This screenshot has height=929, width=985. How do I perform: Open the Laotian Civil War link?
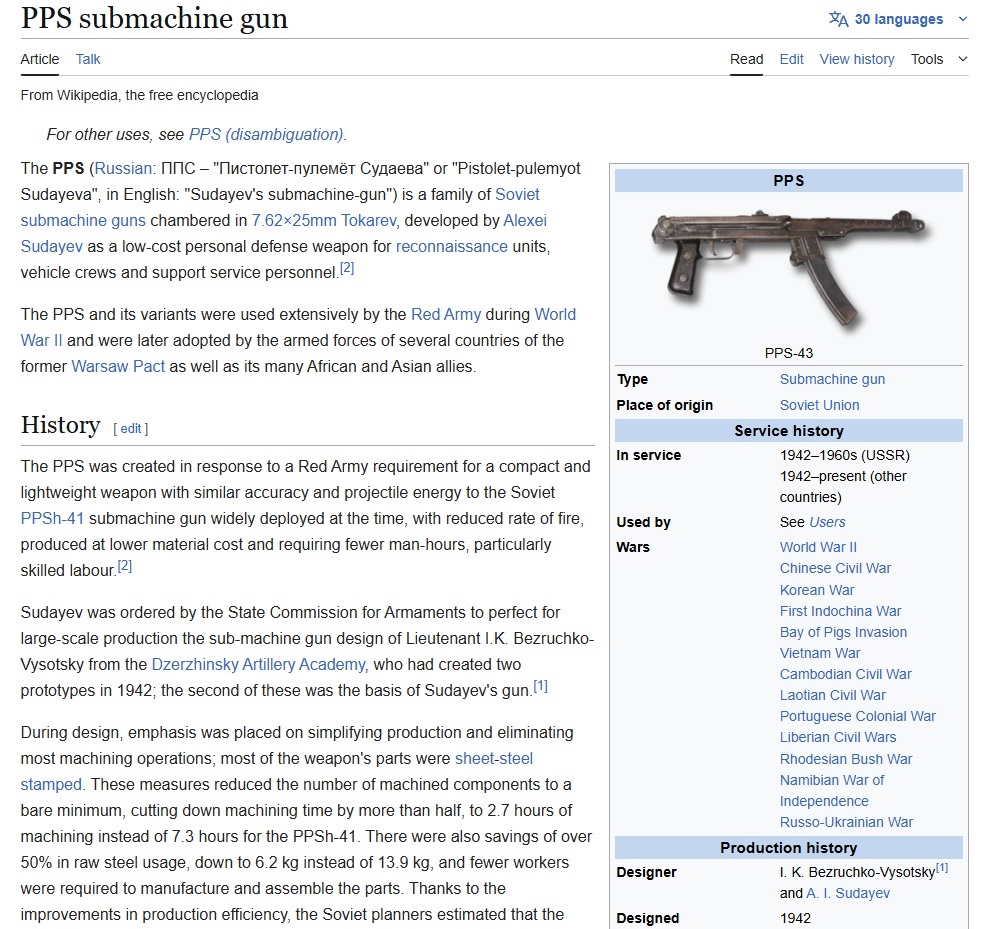832,695
